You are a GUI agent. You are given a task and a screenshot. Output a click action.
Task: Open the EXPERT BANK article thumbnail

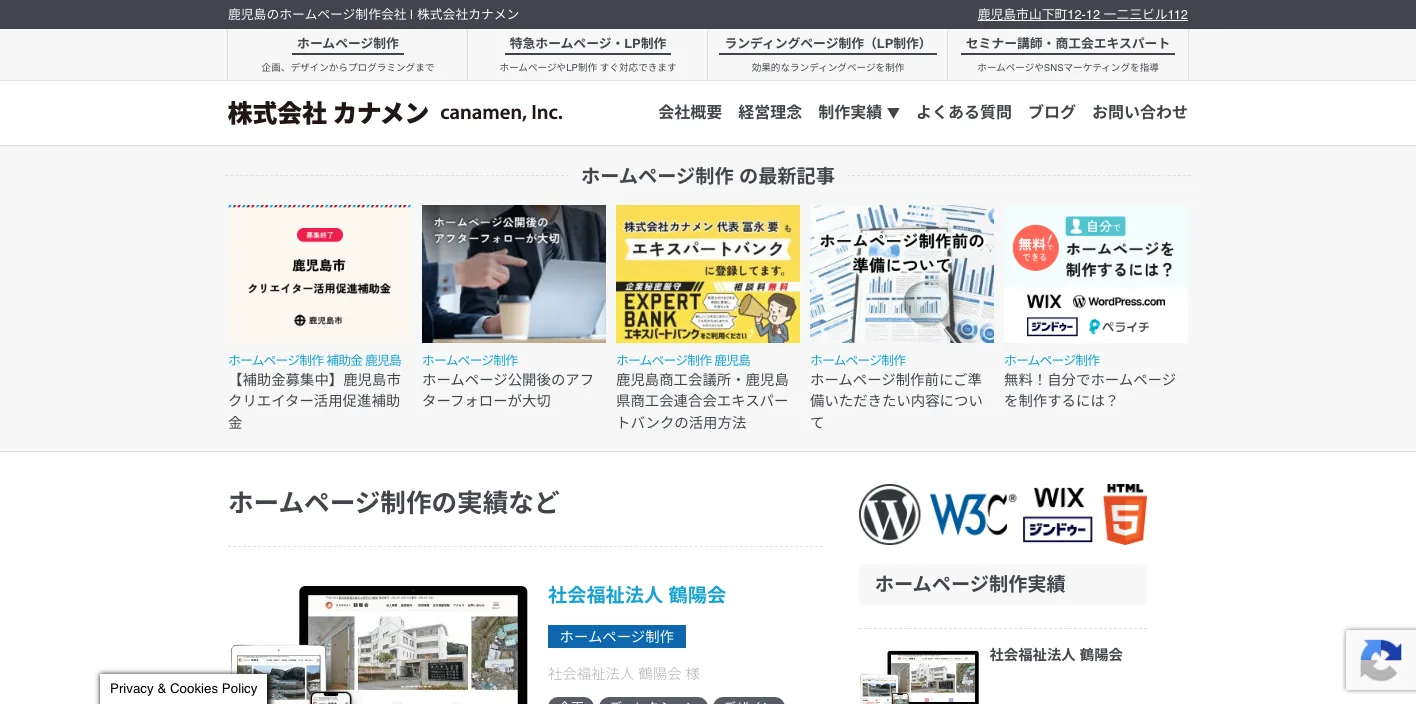tap(708, 274)
